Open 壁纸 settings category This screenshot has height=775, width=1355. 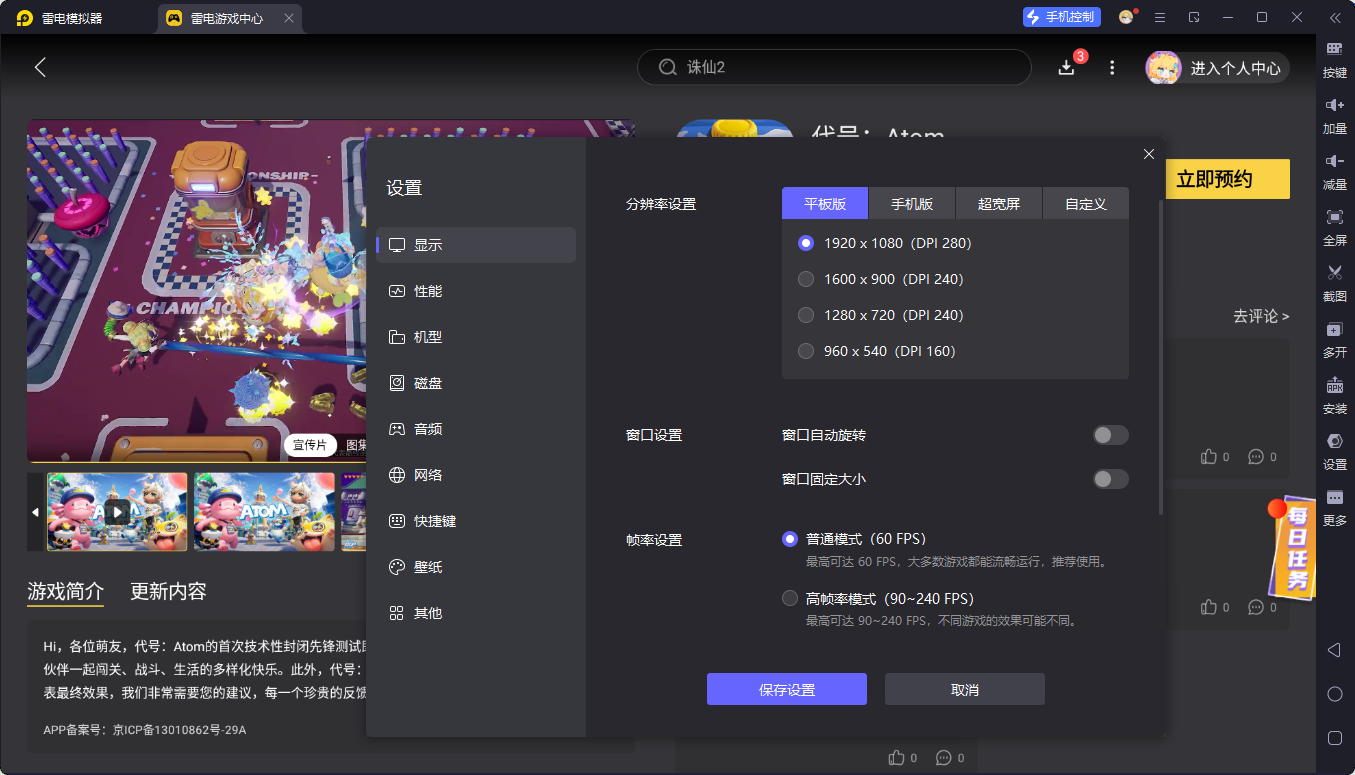(x=476, y=567)
